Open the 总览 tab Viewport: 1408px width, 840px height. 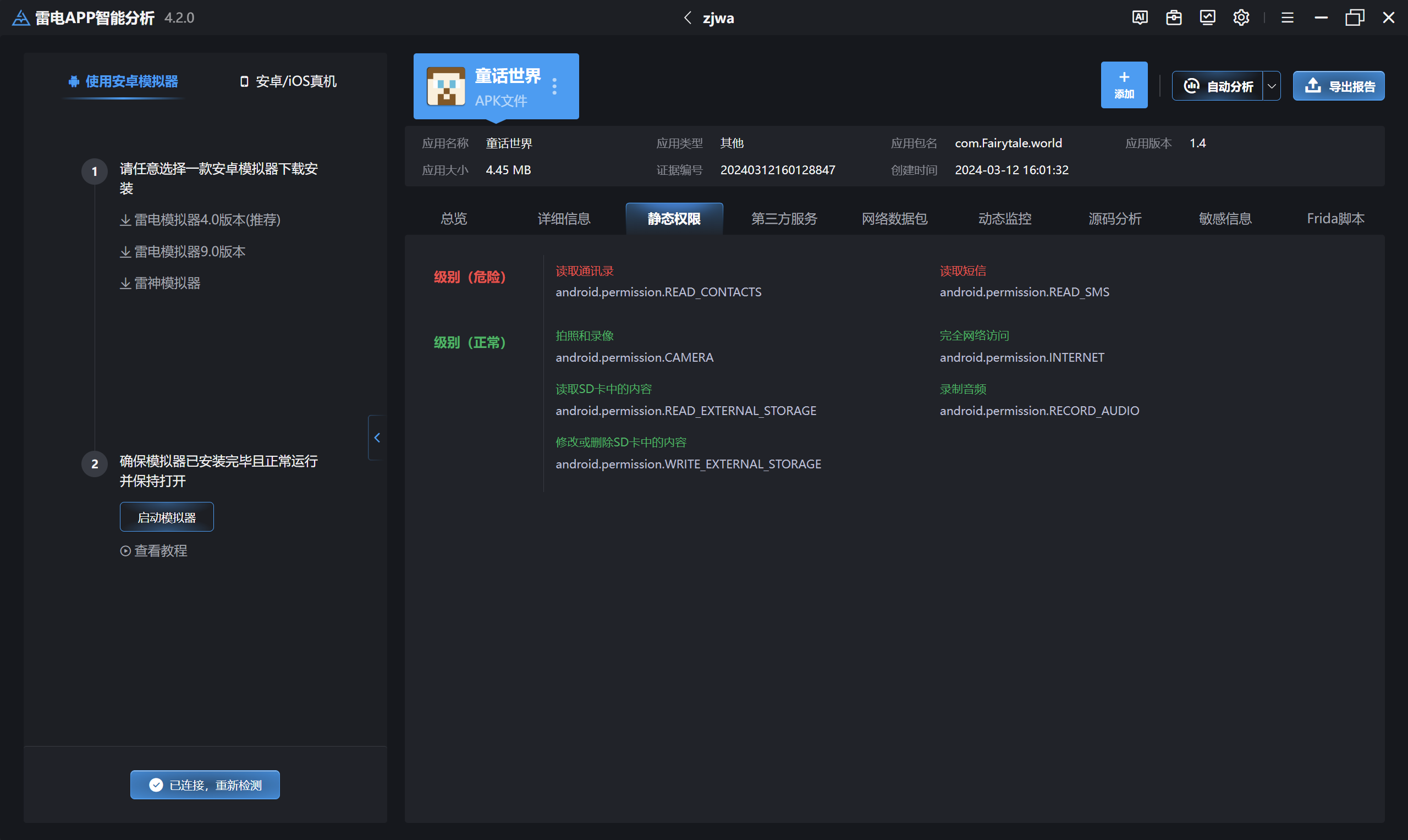click(x=454, y=218)
